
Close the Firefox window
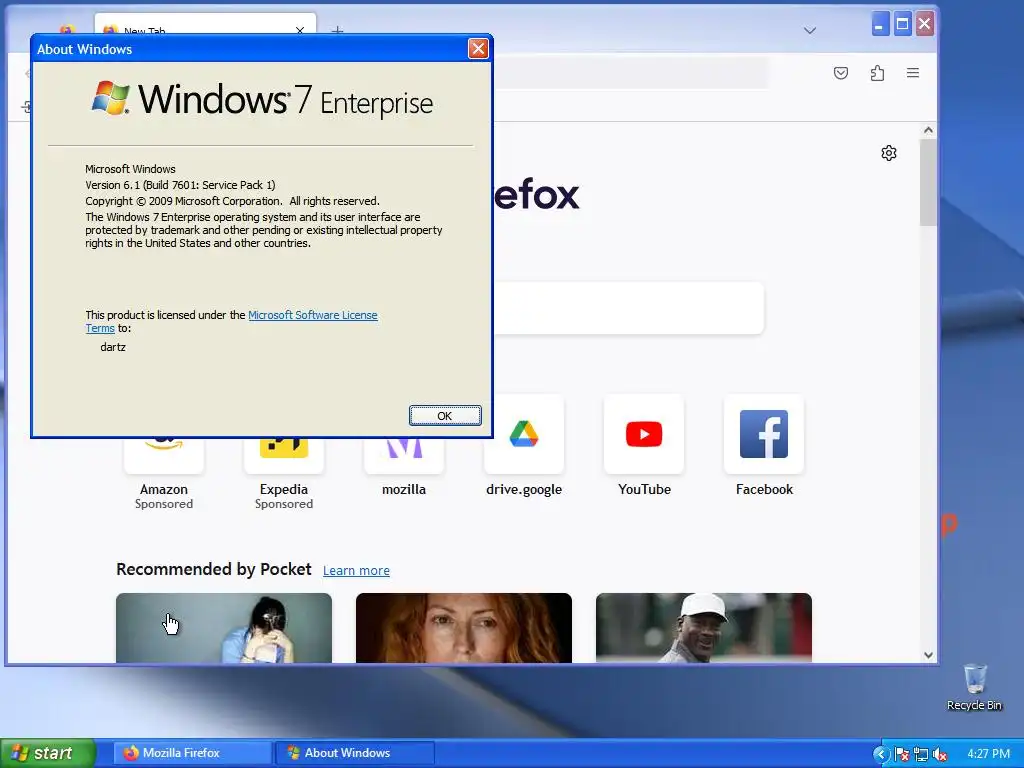point(925,25)
